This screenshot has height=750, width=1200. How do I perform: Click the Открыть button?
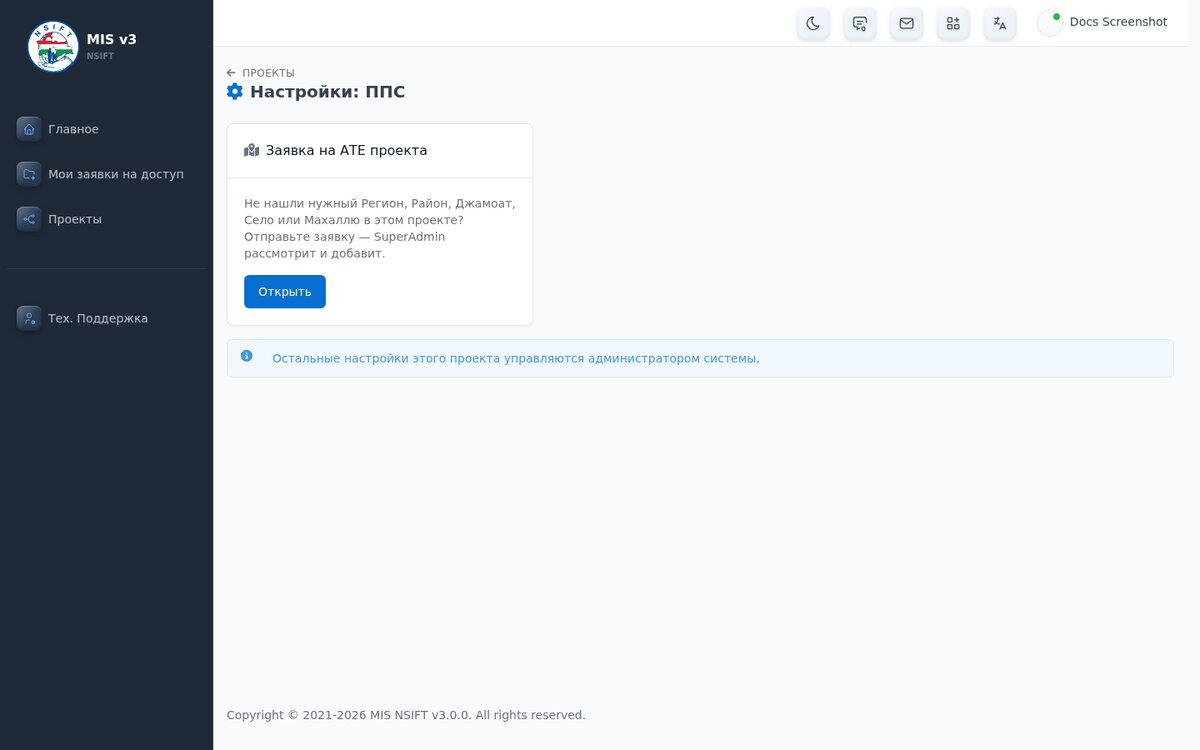[x=285, y=292]
